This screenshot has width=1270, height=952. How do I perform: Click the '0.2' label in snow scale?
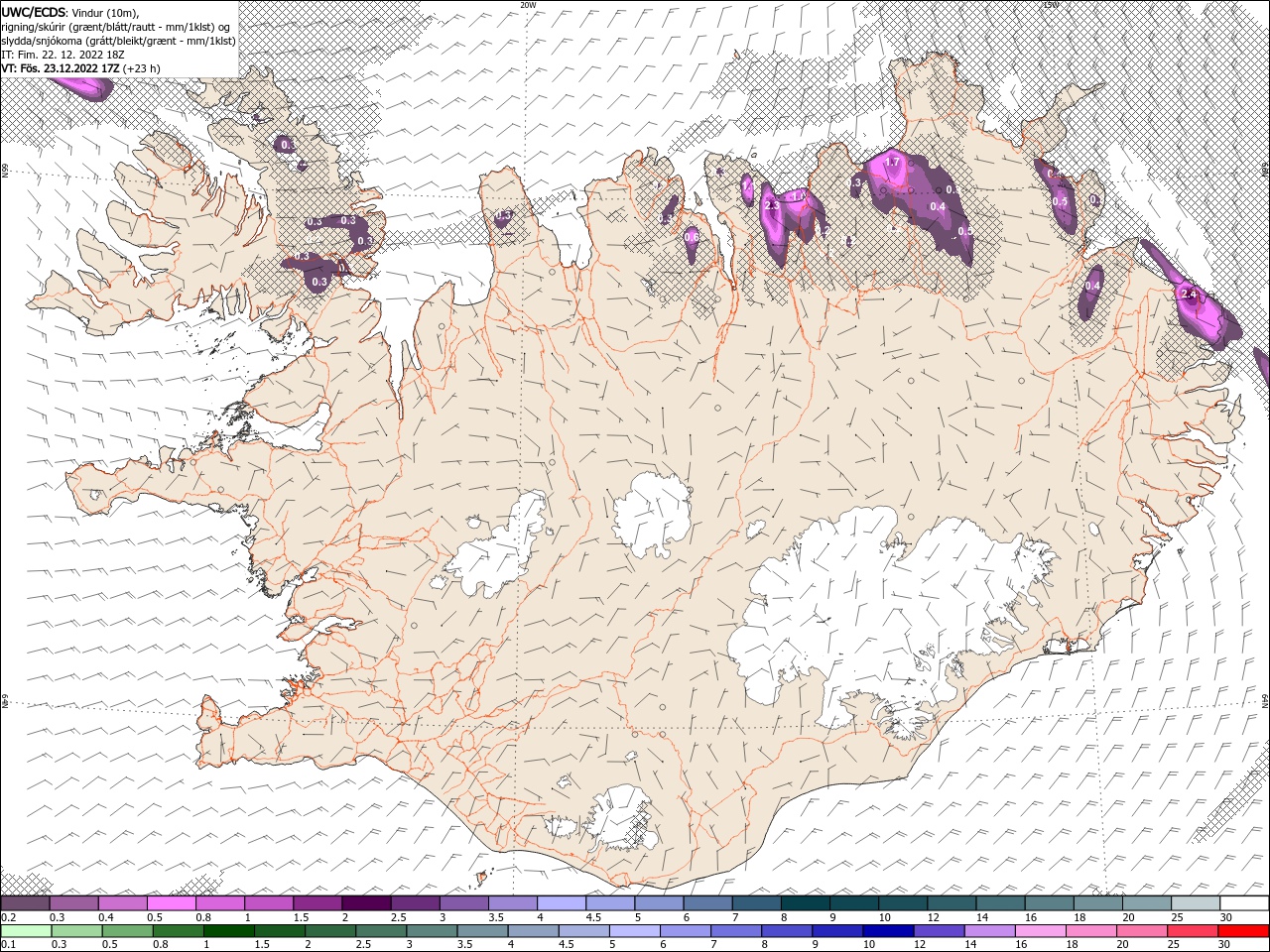click(x=7, y=917)
